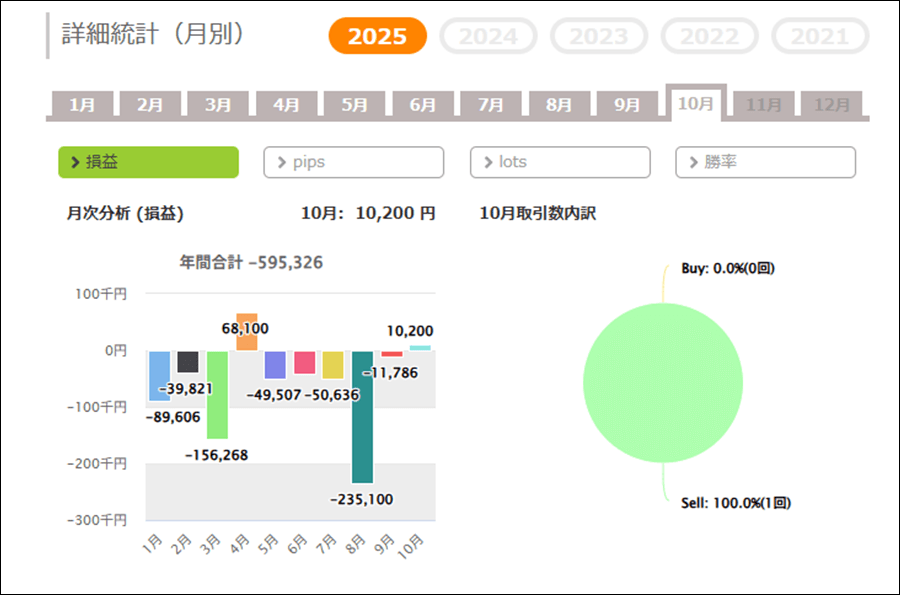Click the 8月 x-axis label under chart
The width and height of the screenshot is (900, 595).
coord(355,543)
